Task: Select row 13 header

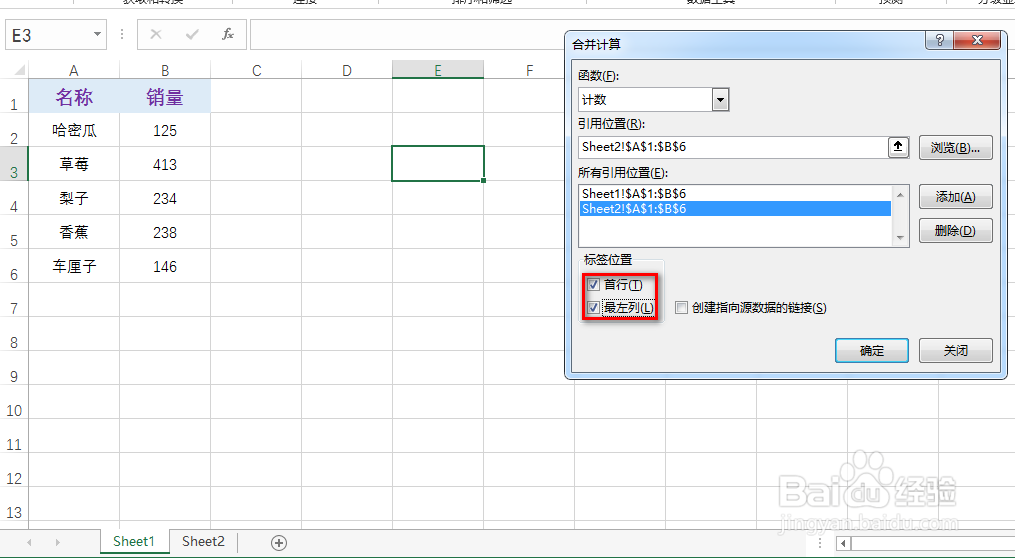Action: [14, 504]
